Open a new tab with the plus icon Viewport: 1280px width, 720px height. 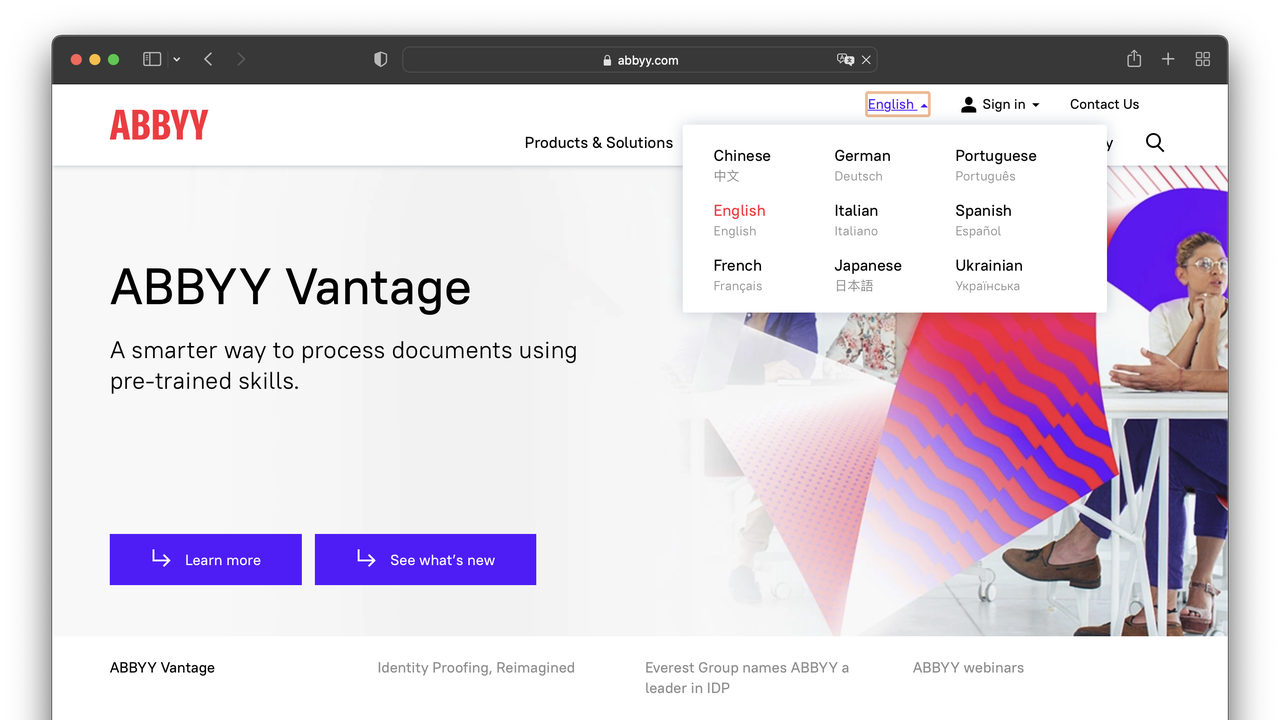pyautogui.click(x=1168, y=60)
